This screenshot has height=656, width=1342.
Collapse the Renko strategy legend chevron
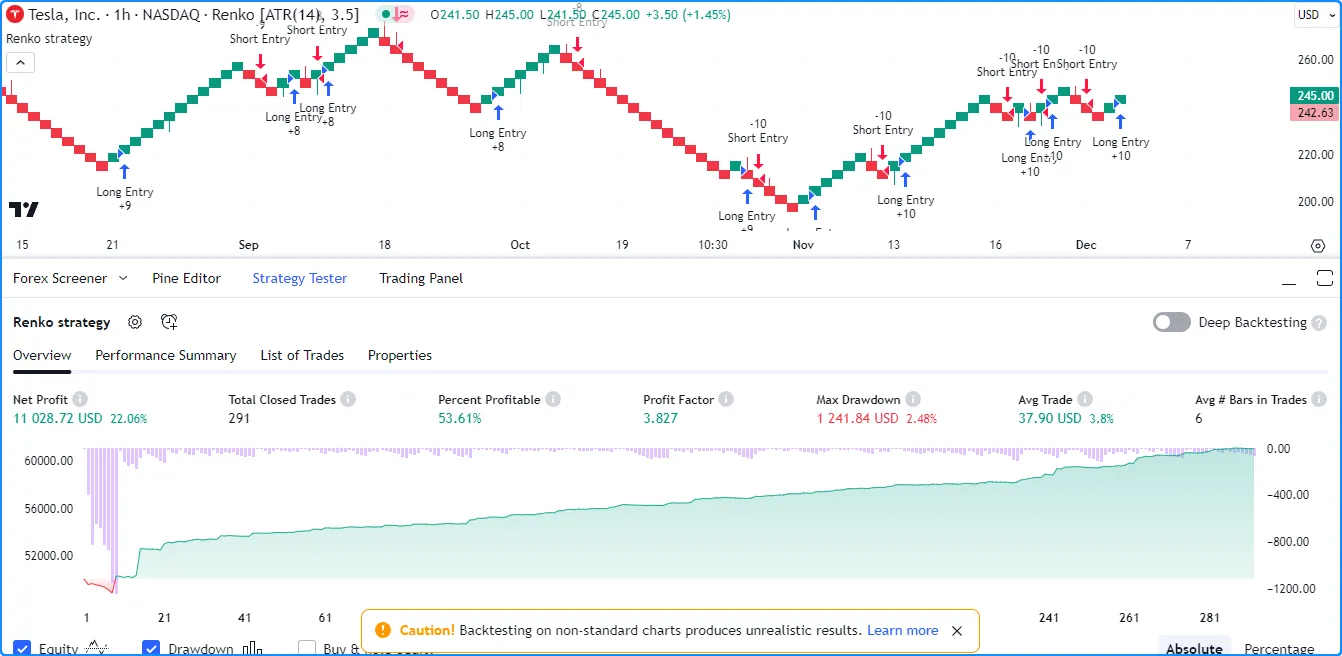pyautogui.click(x=20, y=62)
